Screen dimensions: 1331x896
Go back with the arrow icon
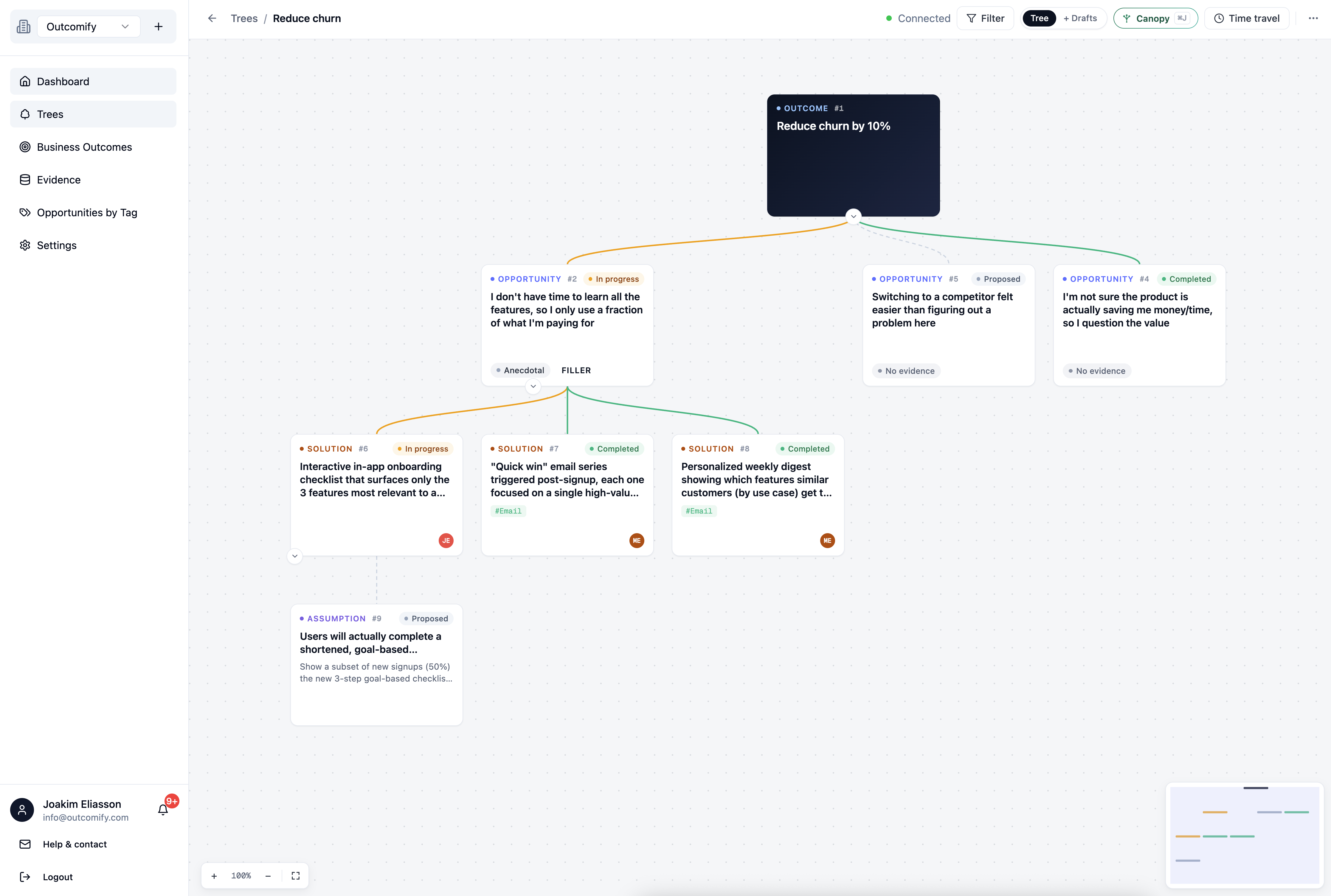[x=212, y=18]
